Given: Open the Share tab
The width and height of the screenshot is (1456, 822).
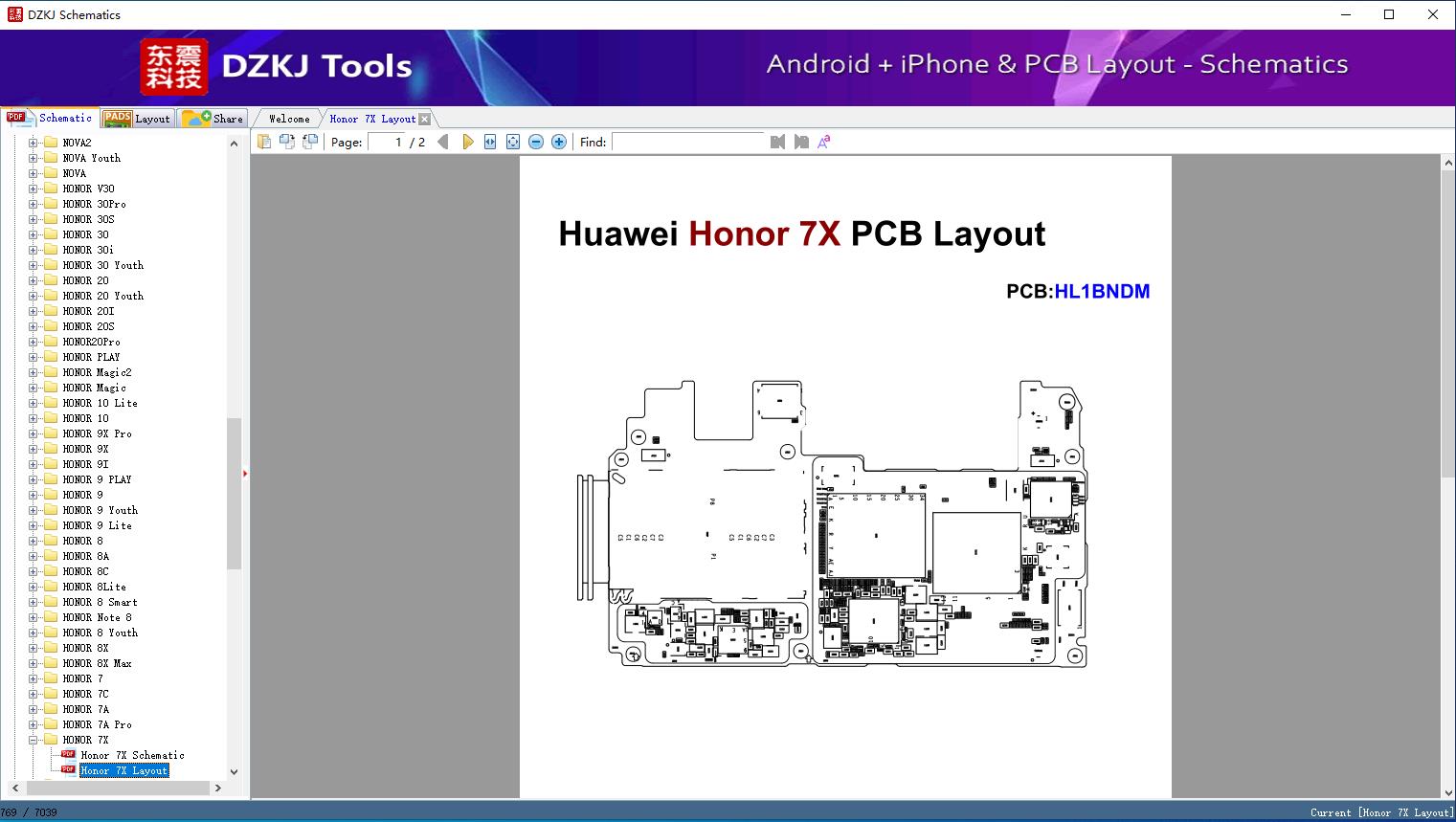Looking at the screenshot, I should point(213,119).
